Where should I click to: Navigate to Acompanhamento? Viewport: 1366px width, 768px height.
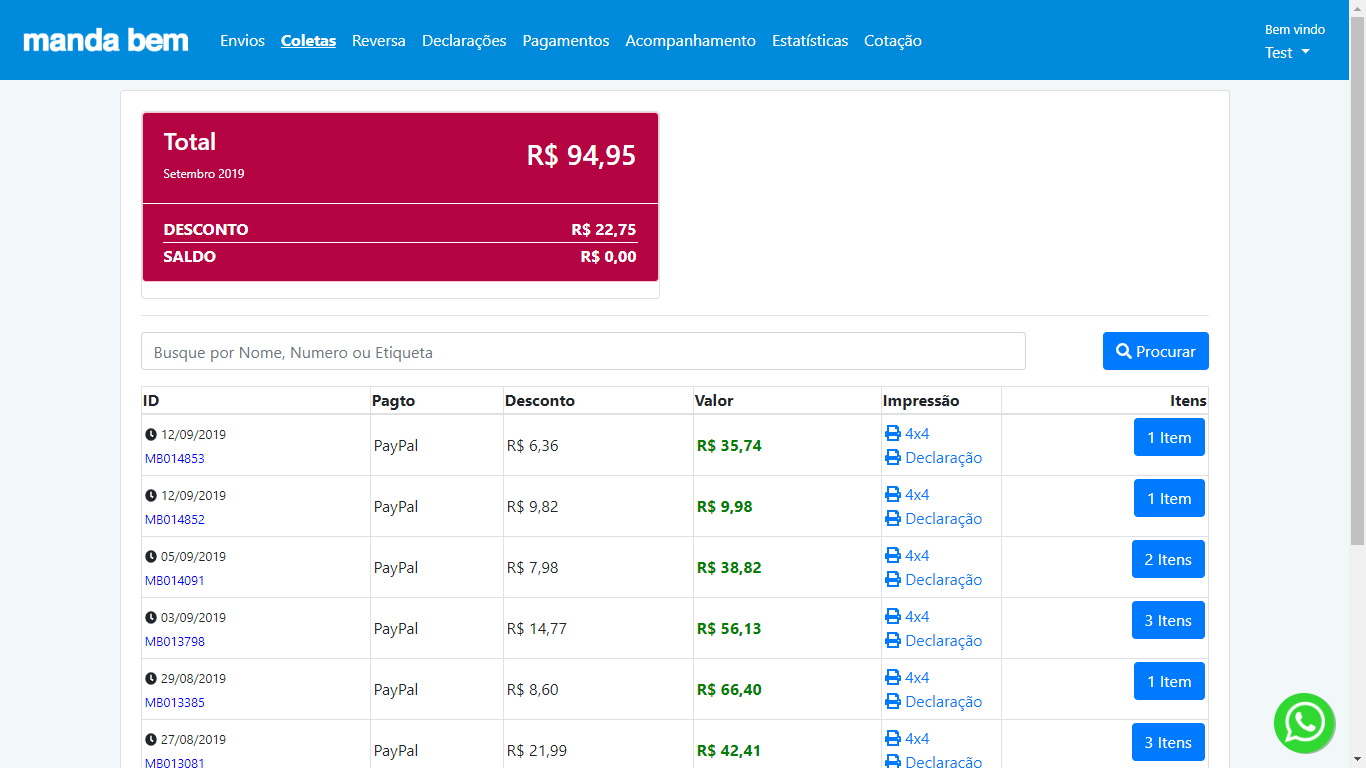coord(691,41)
